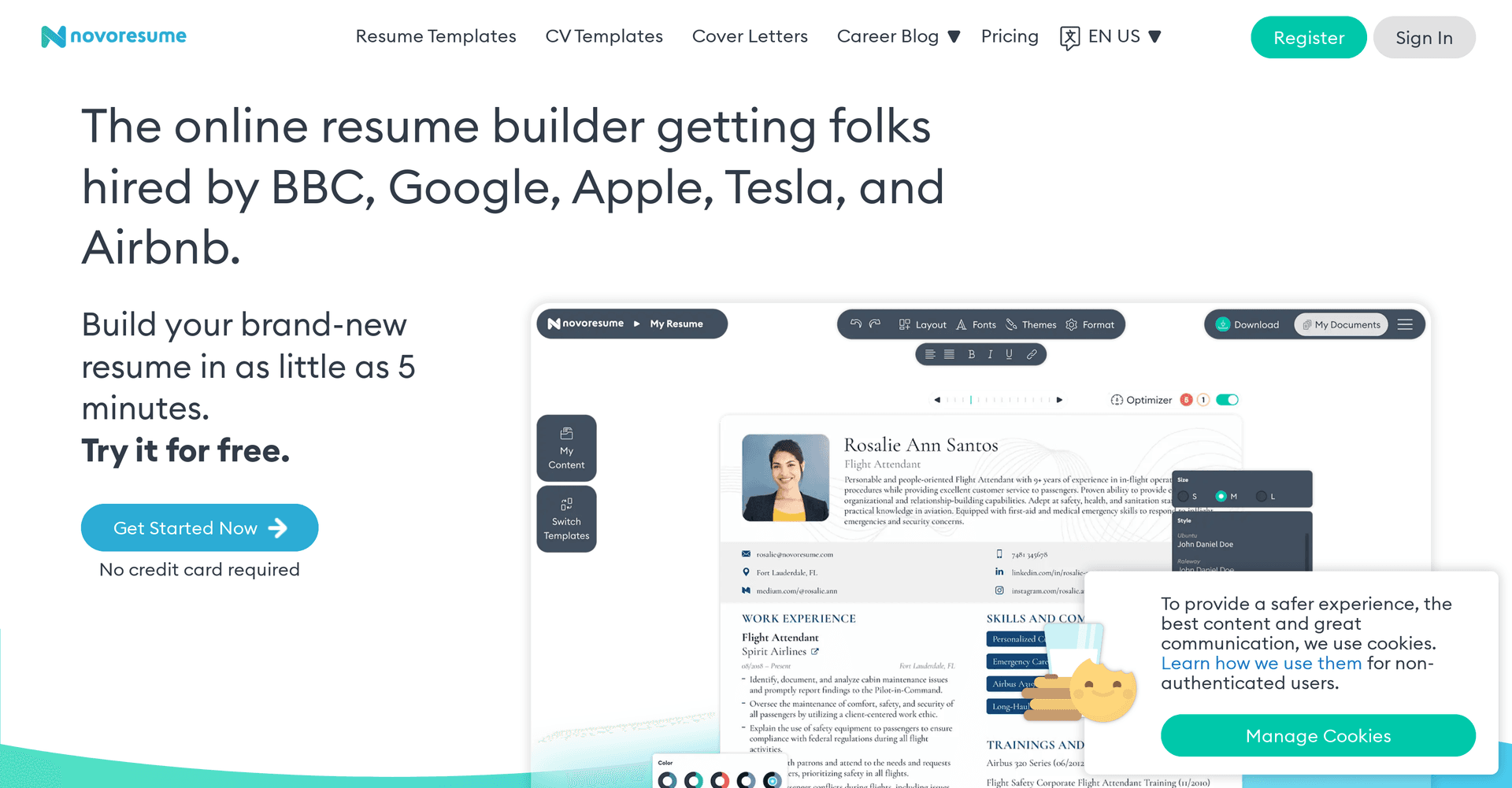Click the LinkedIn icon in resume contacts
Image resolution: width=1512 pixels, height=788 pixels.
[x=999, y=572]
